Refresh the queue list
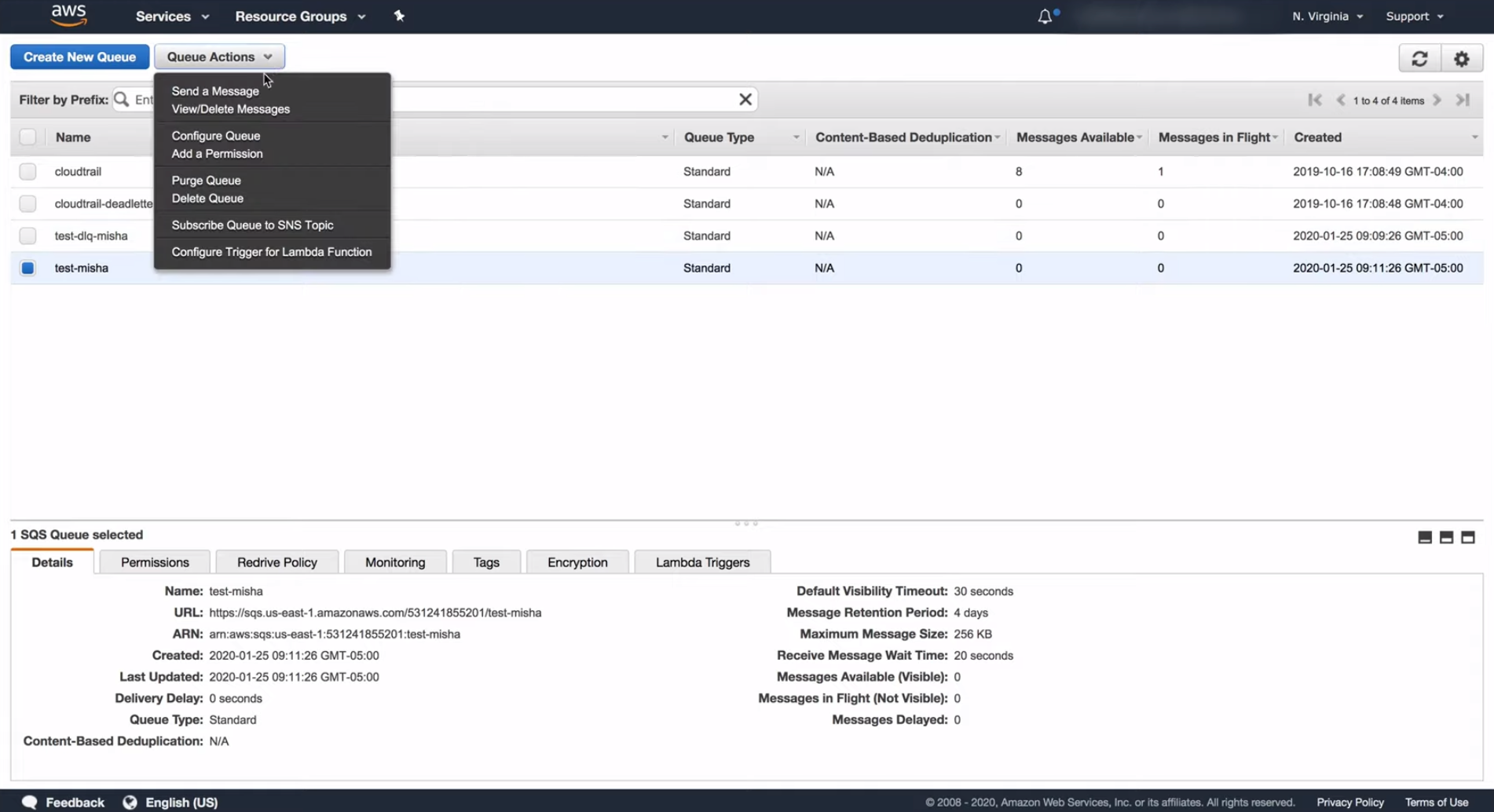This screenshot has width=1494, height=812. tap(1419, 58)
